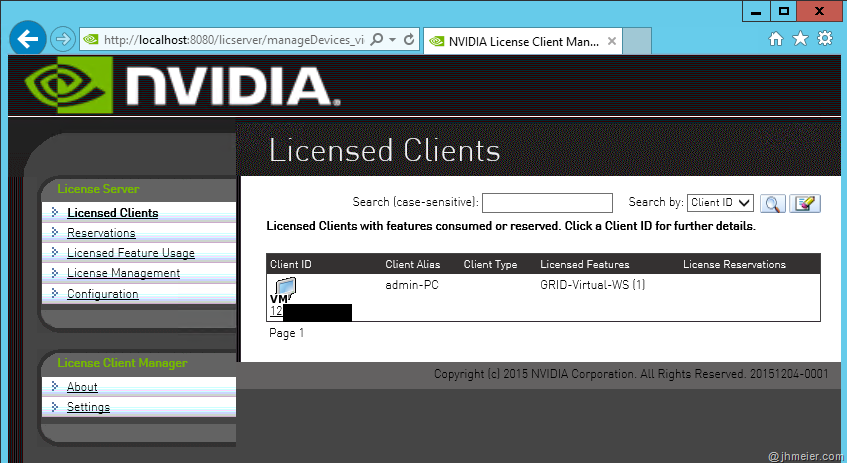847x463 pixels.
Task: Expand the address bar search dropdown arrow
Action: 393,40
